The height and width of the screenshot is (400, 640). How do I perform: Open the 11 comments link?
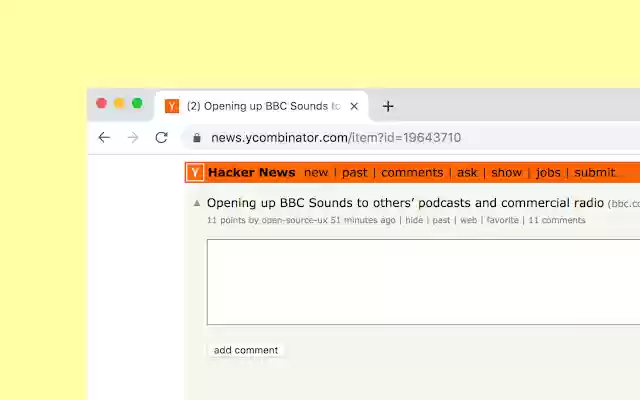[557, 220]
